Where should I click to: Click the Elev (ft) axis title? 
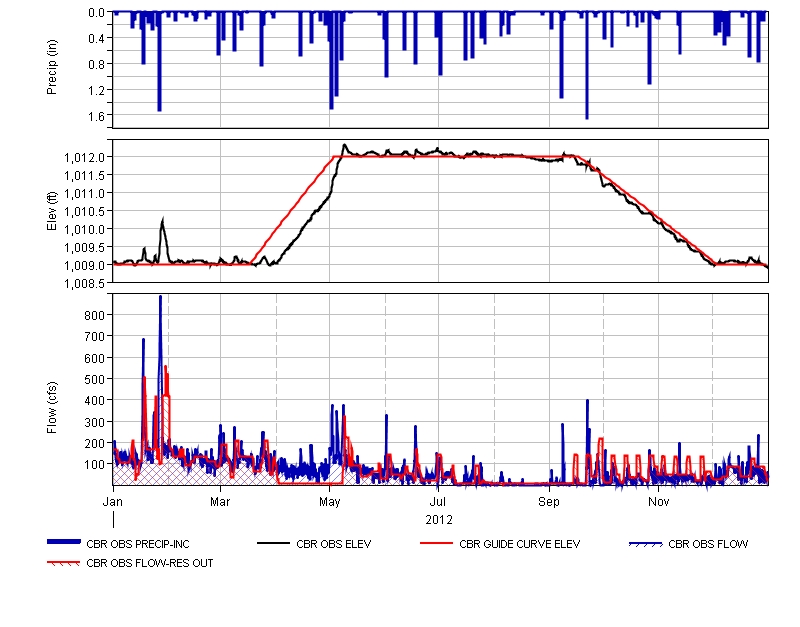[52, 211]
